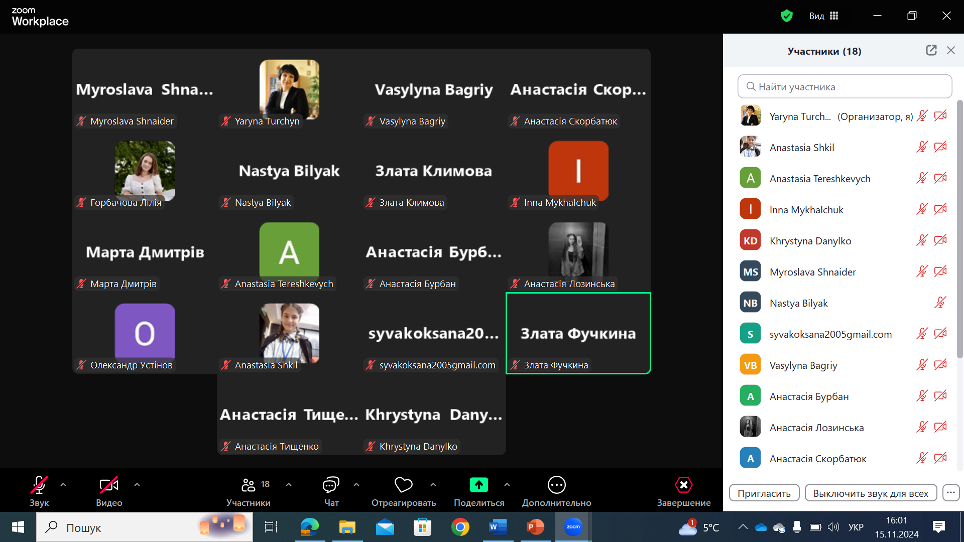Select Inna Mykhalchuk video tile

point(578,171)
